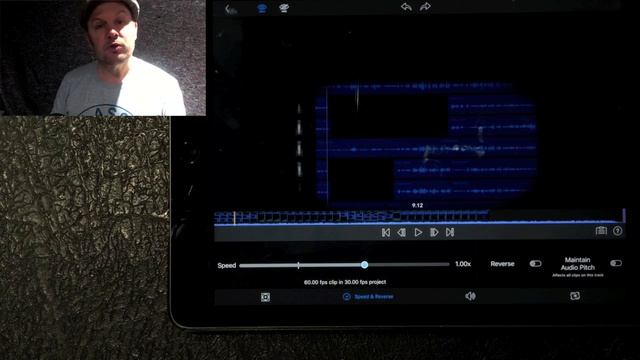Undo the last edit with the undo arrow
This screenshot has height=360, width=640.
[406, 7]
